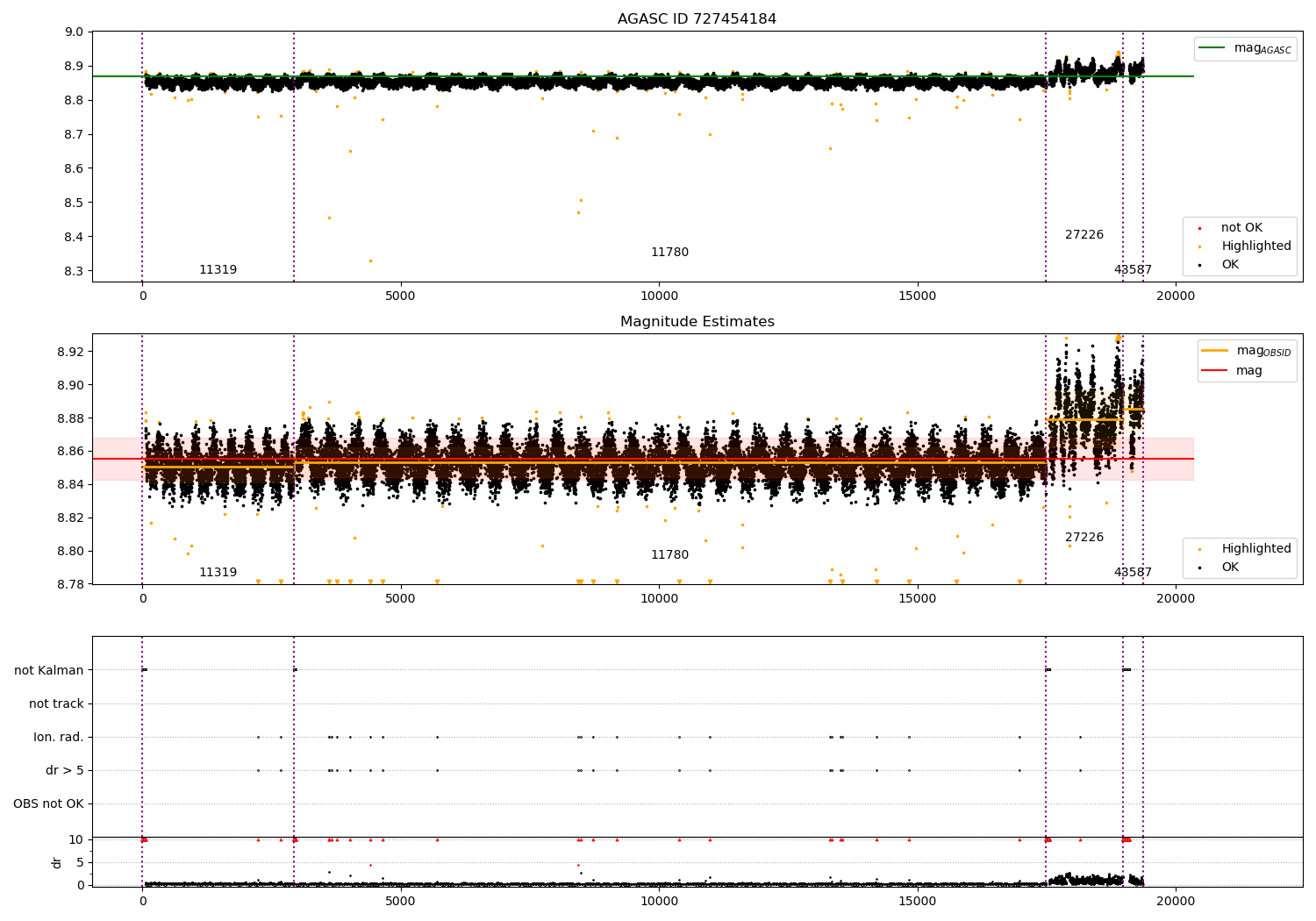Screen dimensions: 1316x921
Task: Click the 'Highlighted' legend entry in top plot
Action: [1255, 246]
